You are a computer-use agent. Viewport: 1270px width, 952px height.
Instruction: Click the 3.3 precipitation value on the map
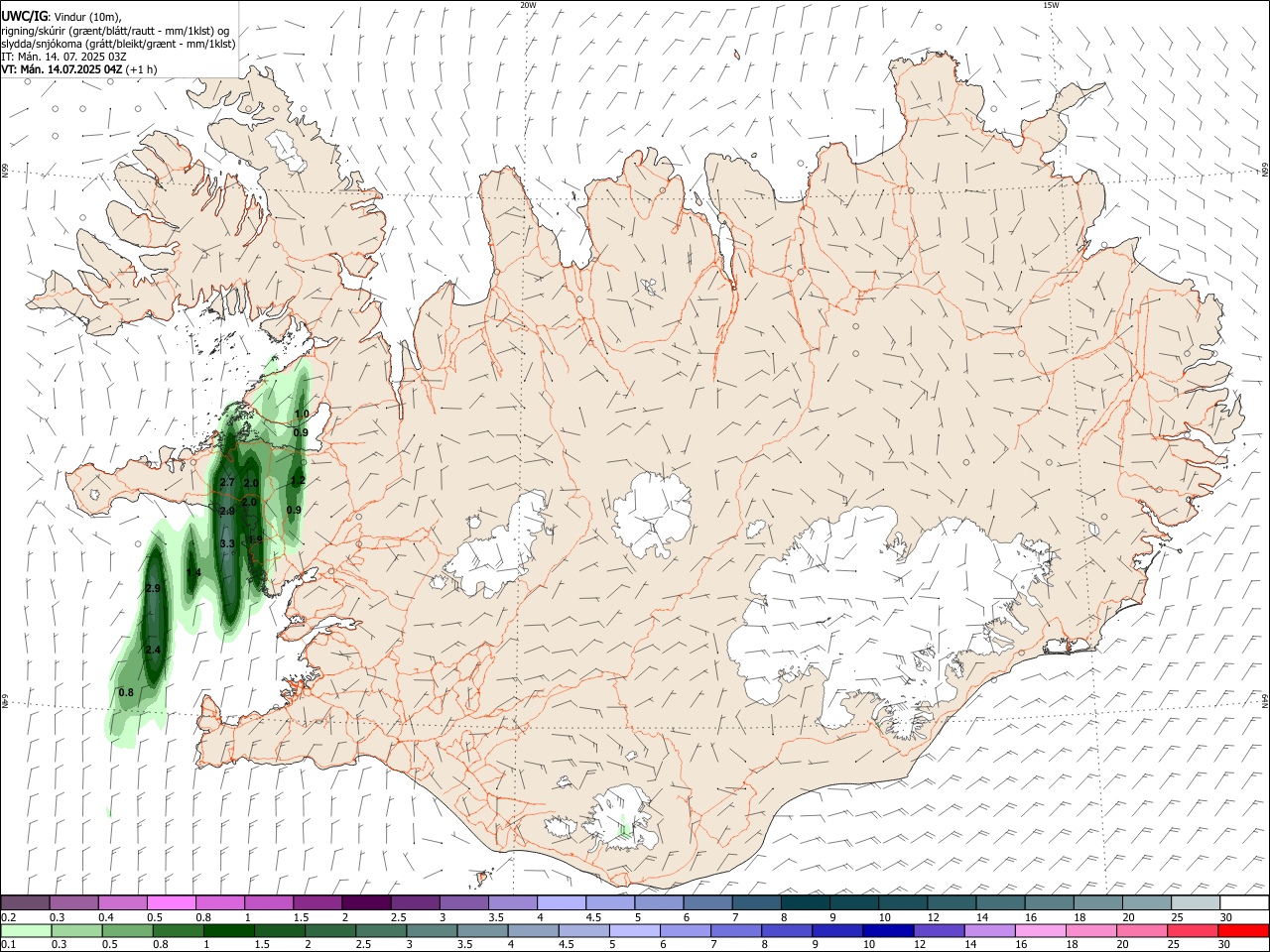point(227,543)
